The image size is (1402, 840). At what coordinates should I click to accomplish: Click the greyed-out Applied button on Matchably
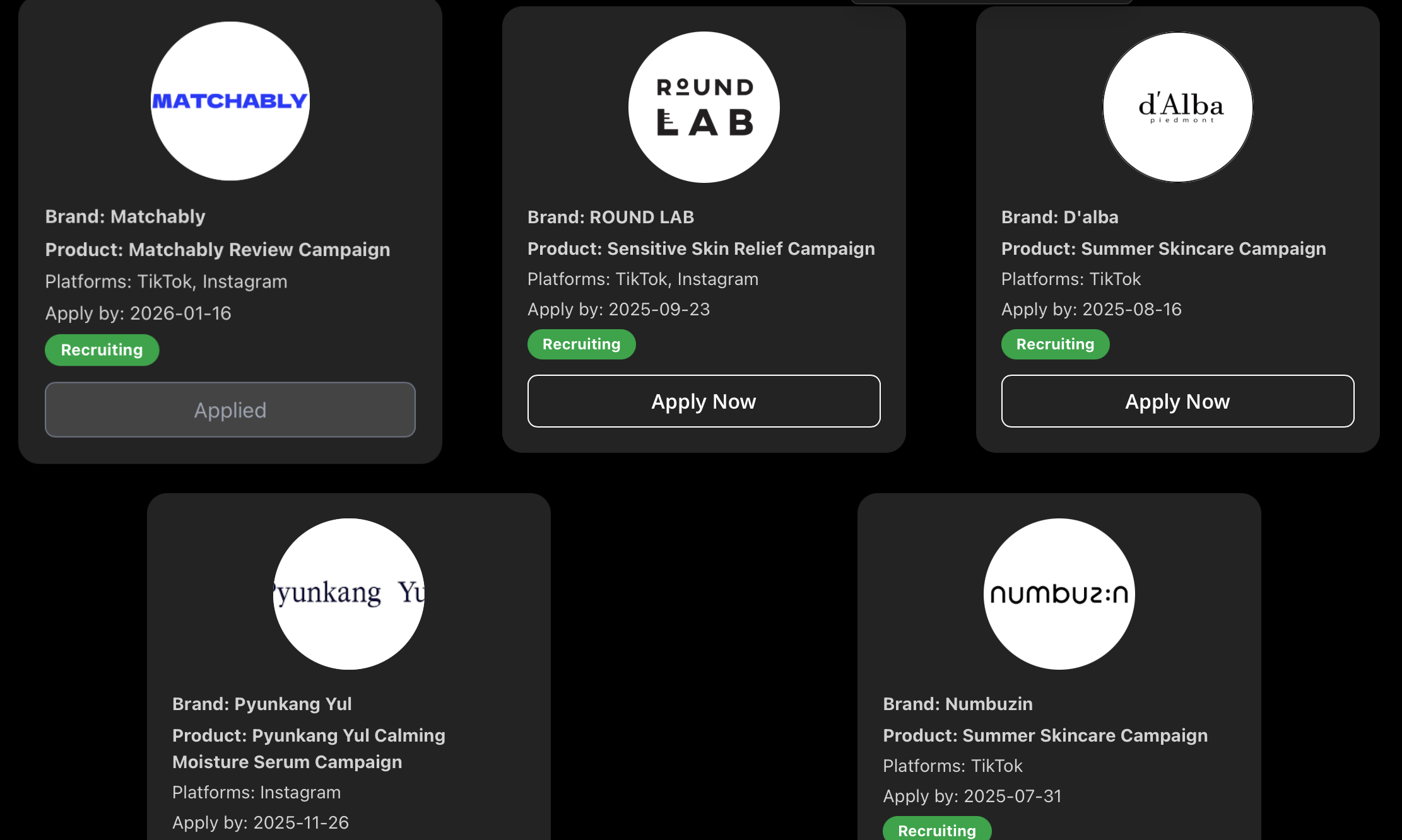coord(230,410)
